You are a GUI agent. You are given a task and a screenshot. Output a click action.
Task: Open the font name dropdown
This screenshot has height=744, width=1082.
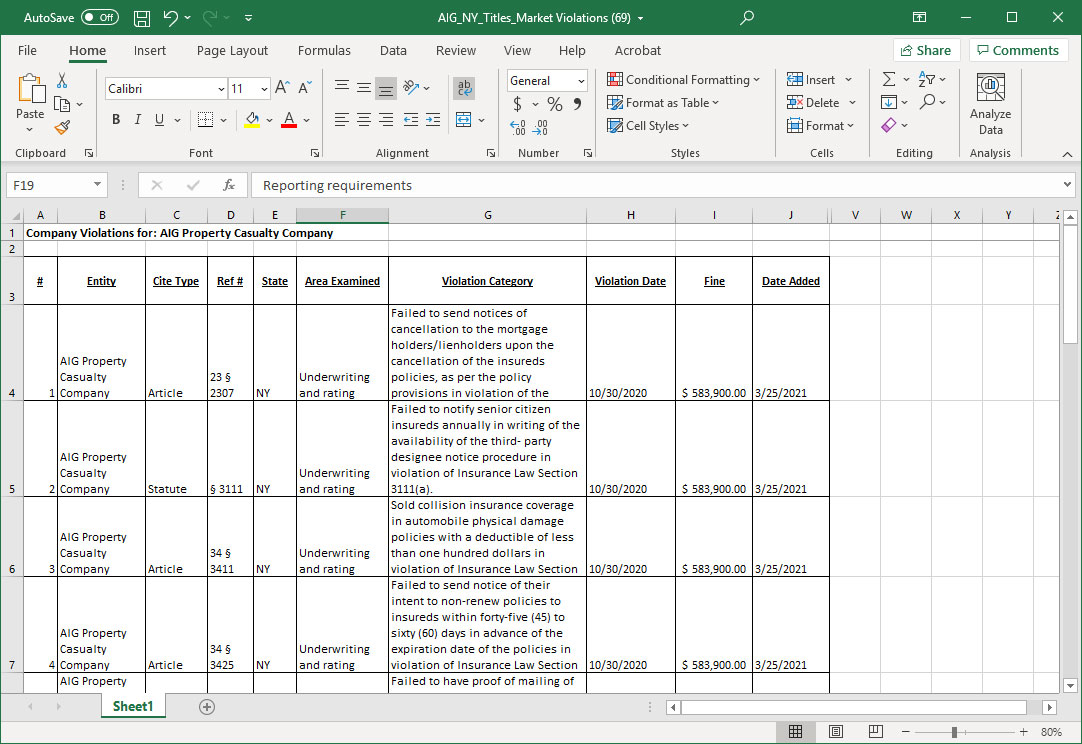[x=221, y=89]
